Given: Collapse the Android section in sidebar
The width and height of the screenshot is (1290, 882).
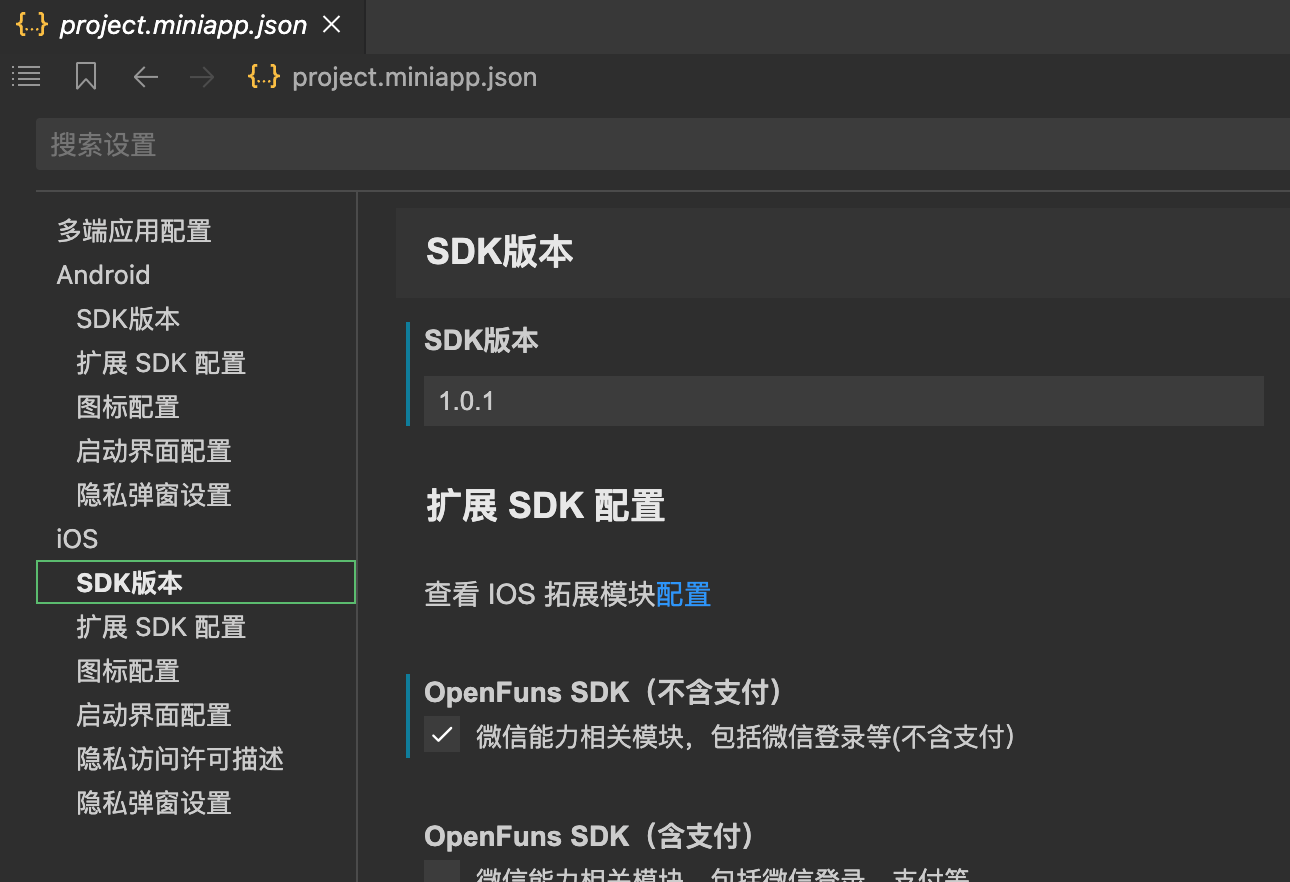Looking at the screenshot, I should (103, 275).
